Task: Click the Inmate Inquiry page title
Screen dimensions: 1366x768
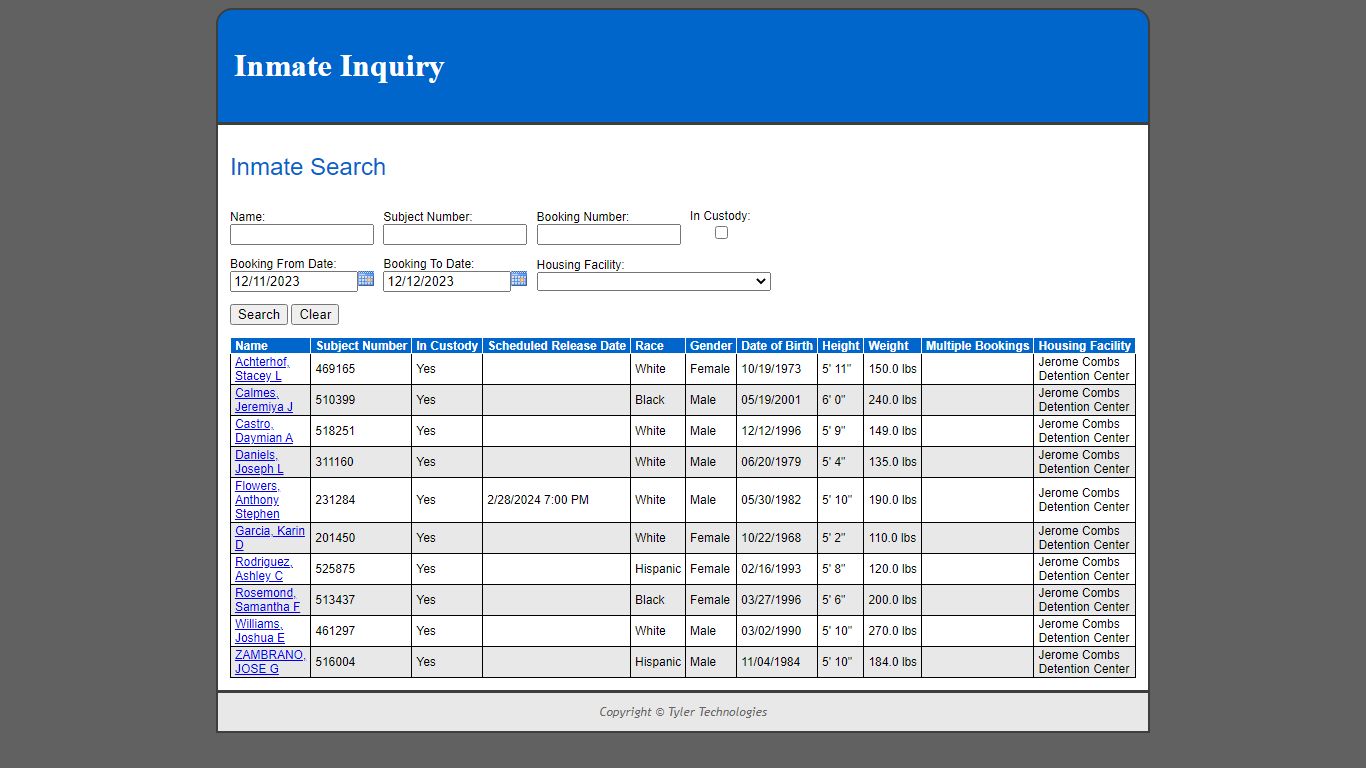Action: pos(339,66)
